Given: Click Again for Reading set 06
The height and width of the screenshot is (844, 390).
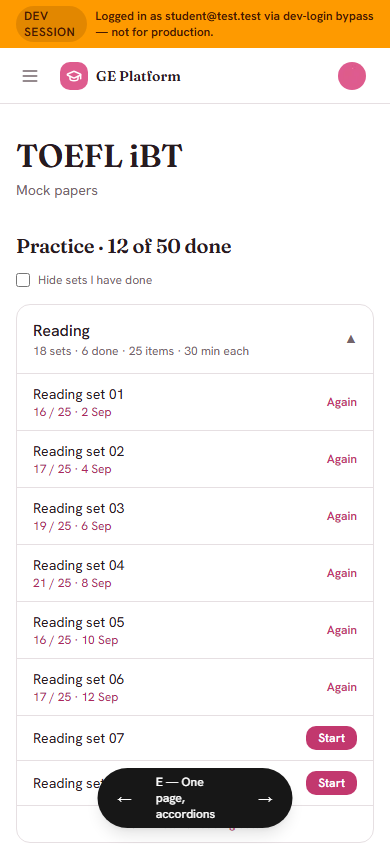Looking at the screenshot, I should click(x=342, y=687).
